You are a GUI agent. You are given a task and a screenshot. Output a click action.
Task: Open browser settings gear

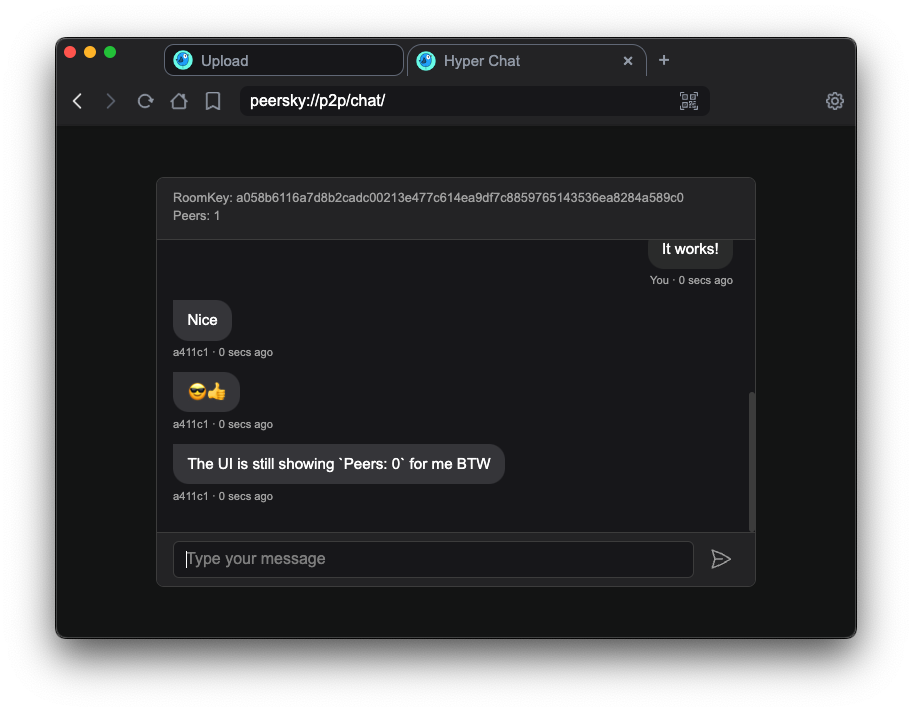(x=835, y=101)
